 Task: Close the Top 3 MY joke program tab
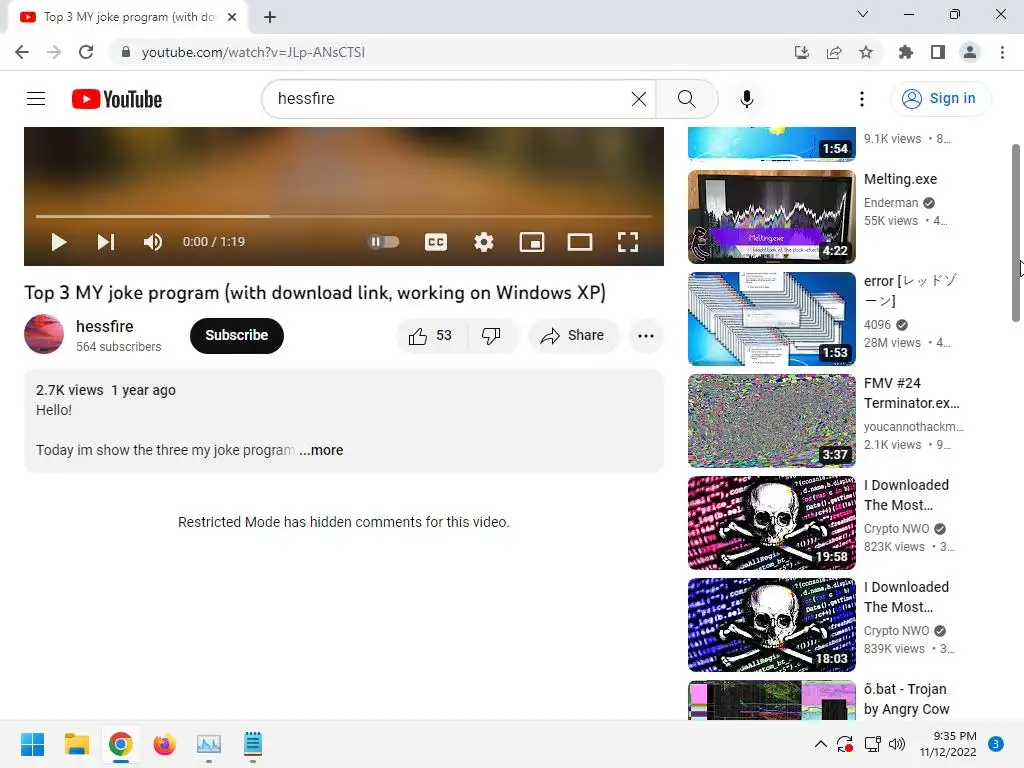click(232, 17)
